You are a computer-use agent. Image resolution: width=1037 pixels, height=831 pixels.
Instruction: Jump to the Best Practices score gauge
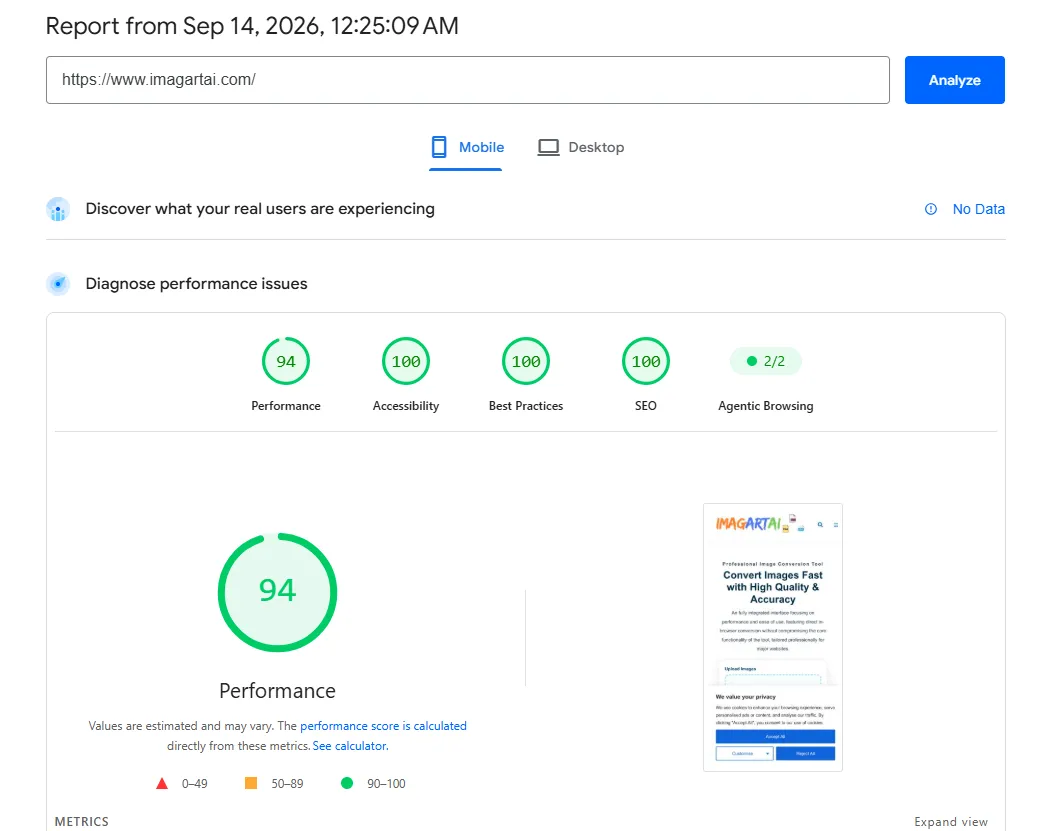pyautogui.click(x=526, y=361)
